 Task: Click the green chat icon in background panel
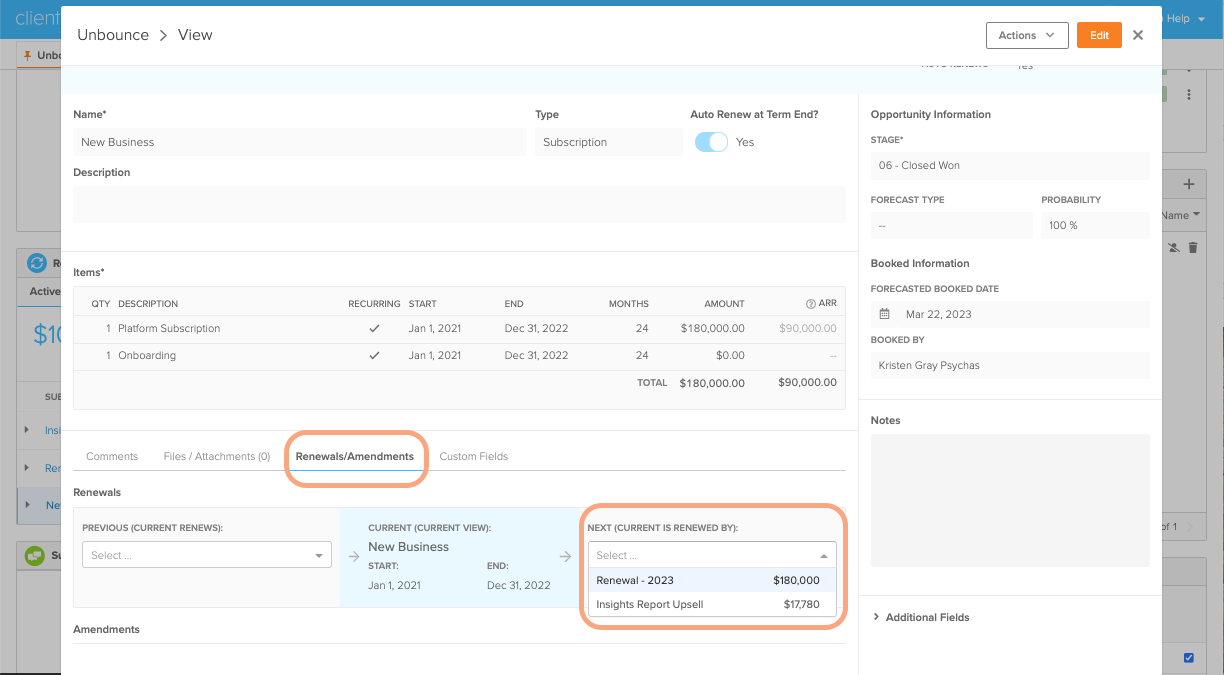click(35, 555)
